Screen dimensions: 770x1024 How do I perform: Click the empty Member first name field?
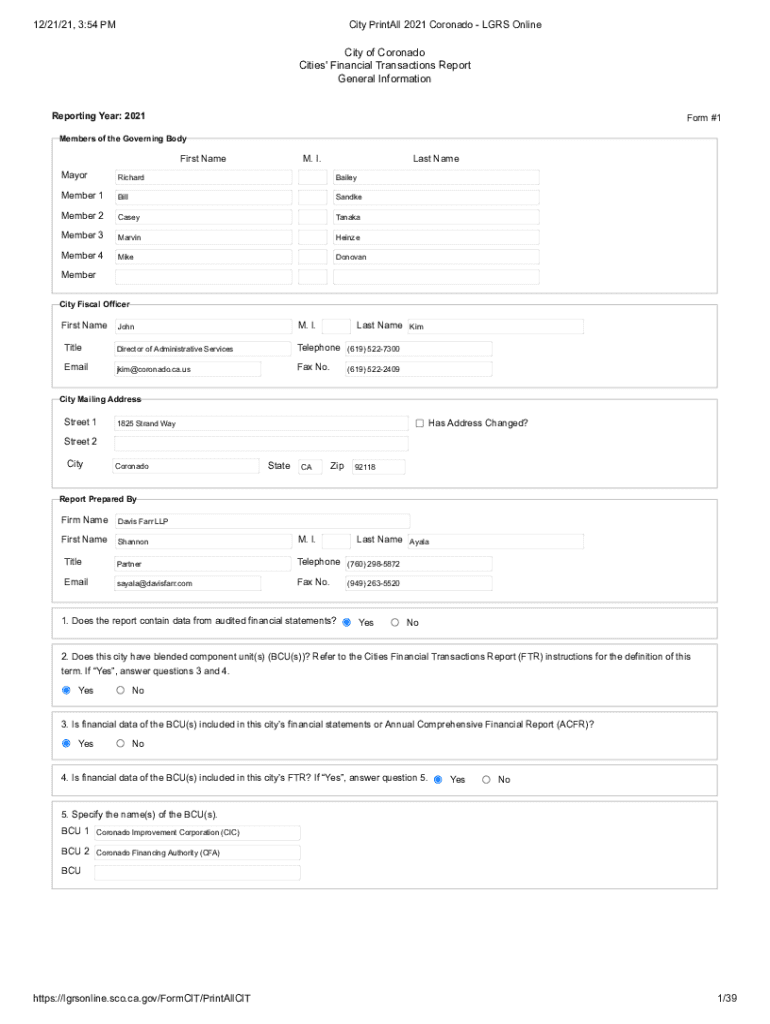click(203, 276)
